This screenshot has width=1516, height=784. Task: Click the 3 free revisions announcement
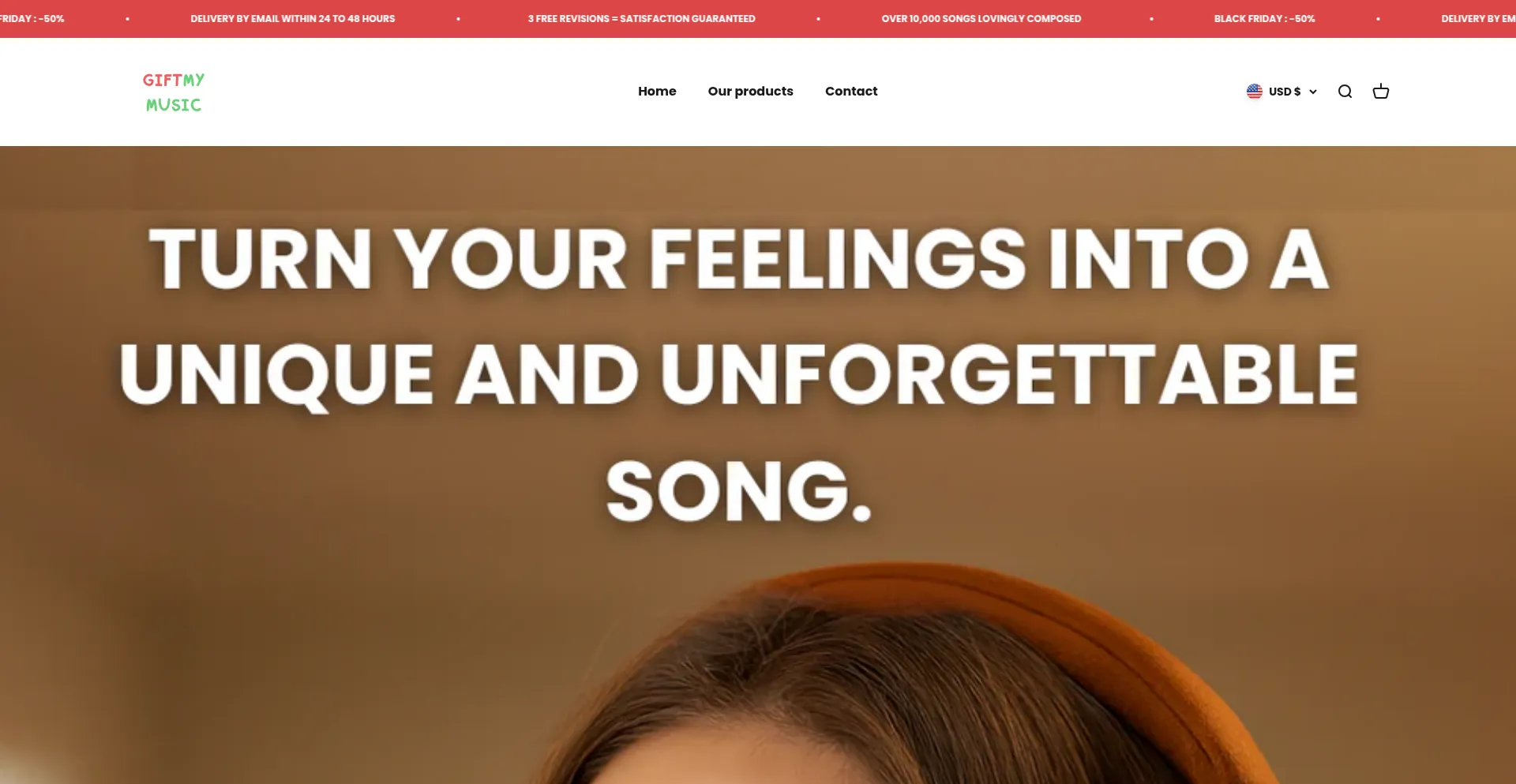click(x=641, y=19)
